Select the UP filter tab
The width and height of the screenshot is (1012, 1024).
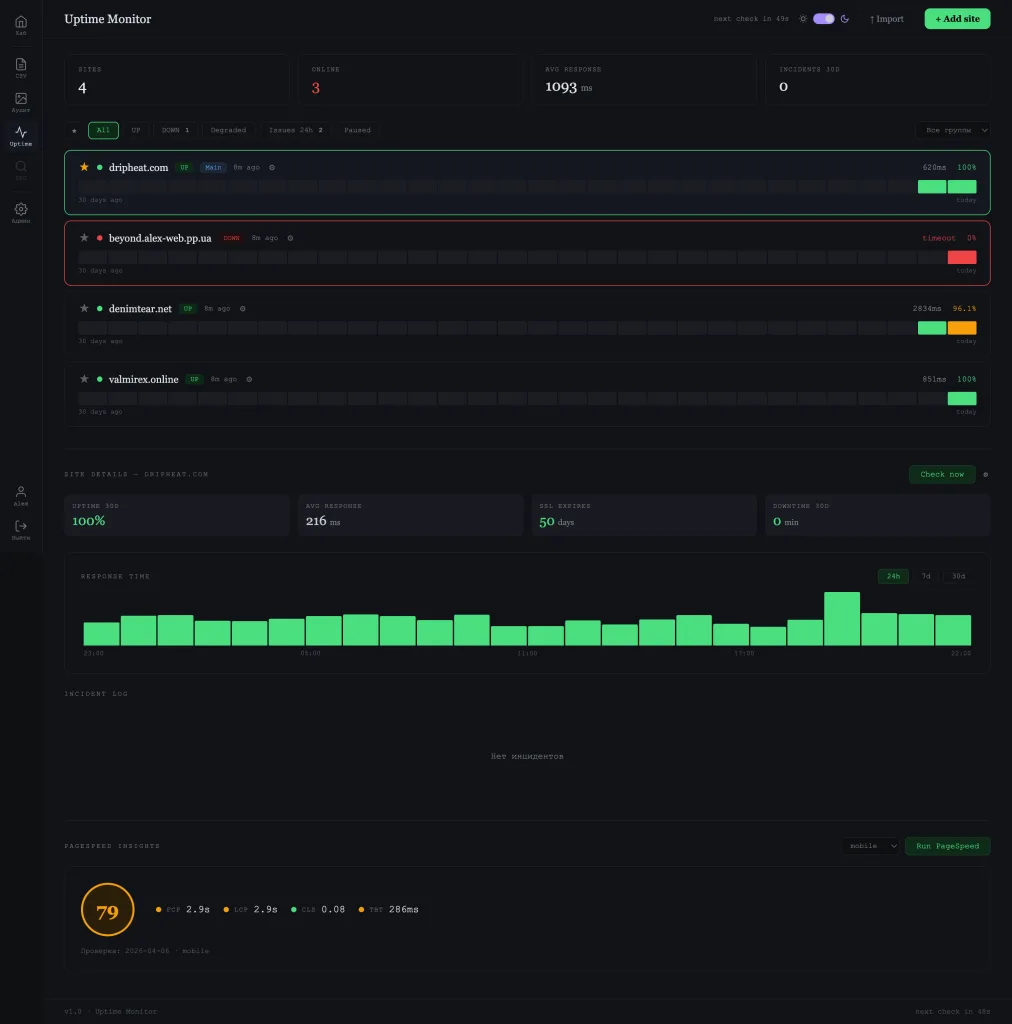tap(136, 131)
